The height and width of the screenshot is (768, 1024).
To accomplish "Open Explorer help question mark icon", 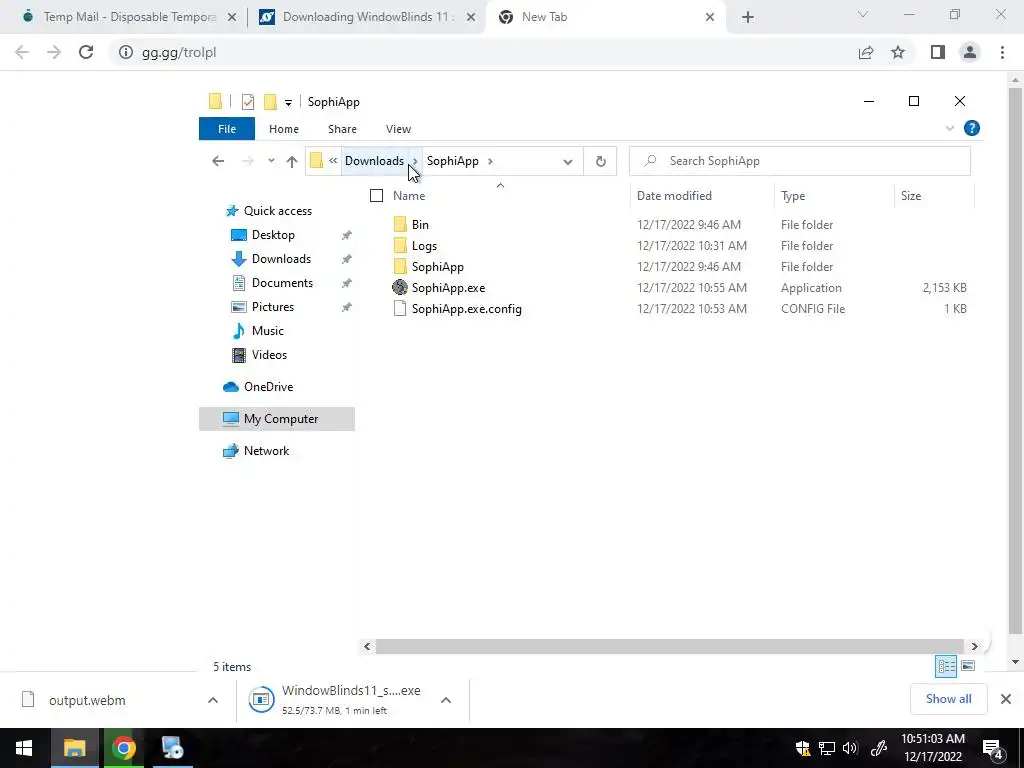I will coord(972,129).
